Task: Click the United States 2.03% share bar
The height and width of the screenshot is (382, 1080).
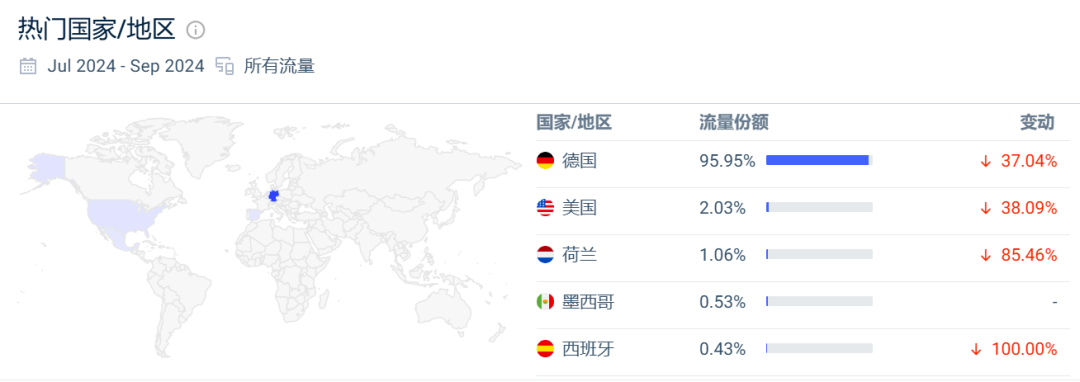Action: [x=819, y=207]
